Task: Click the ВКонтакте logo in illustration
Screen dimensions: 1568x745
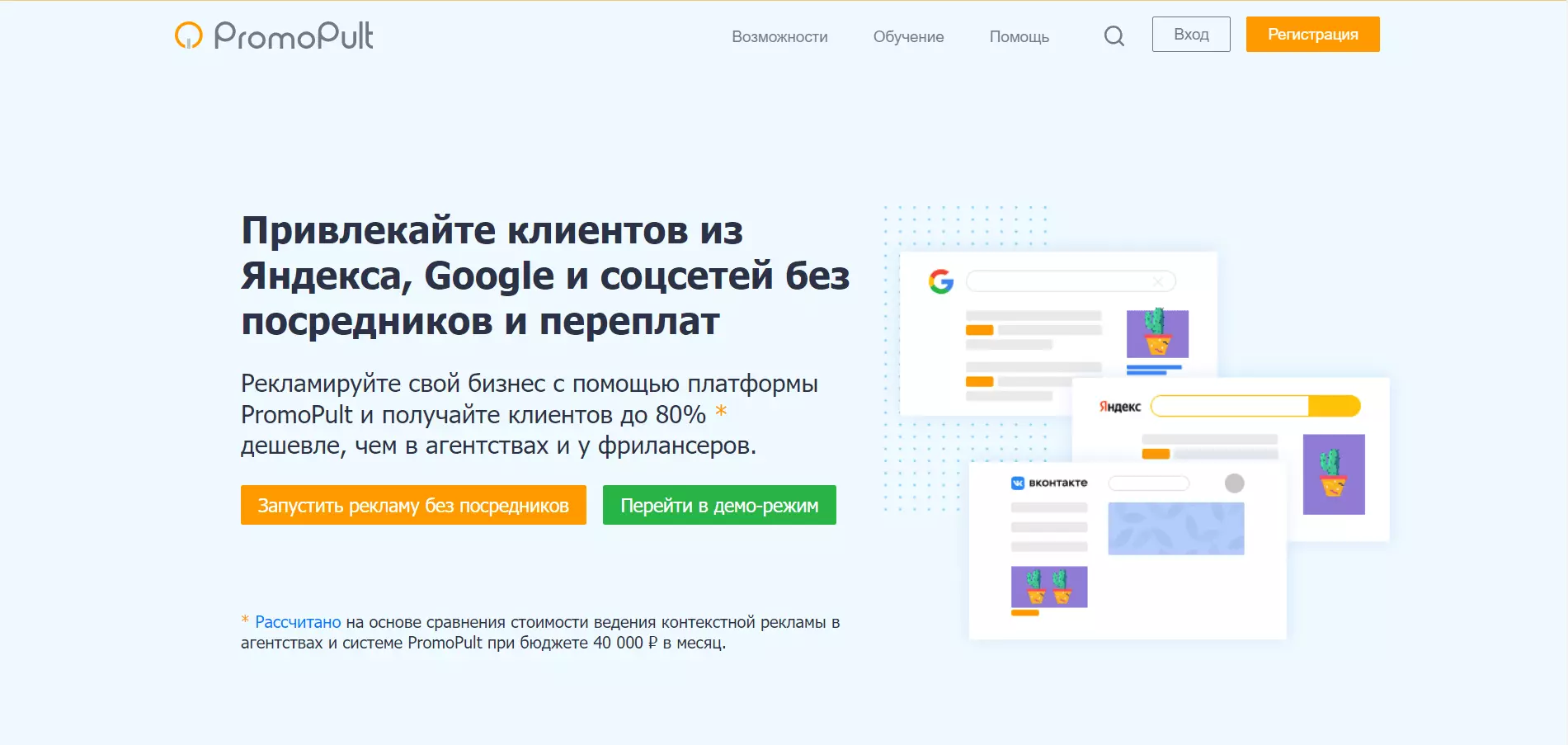Action: pyautogui.click(x=1049, y=483)
